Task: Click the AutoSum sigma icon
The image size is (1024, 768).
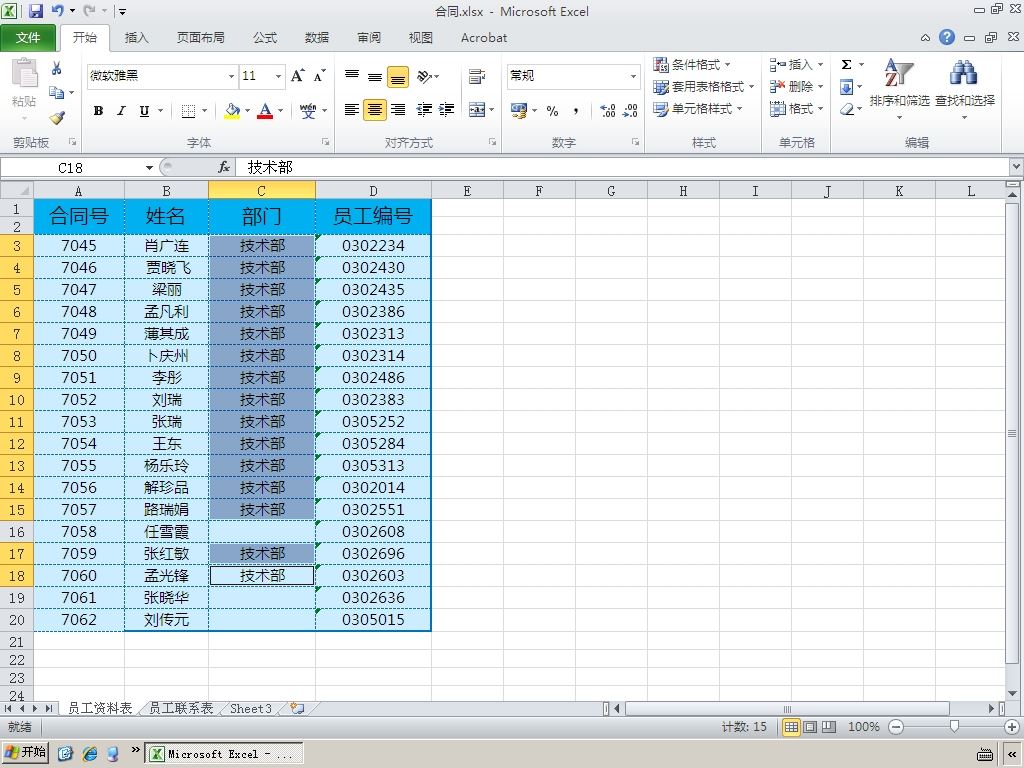Action: (x=846, y=65)
